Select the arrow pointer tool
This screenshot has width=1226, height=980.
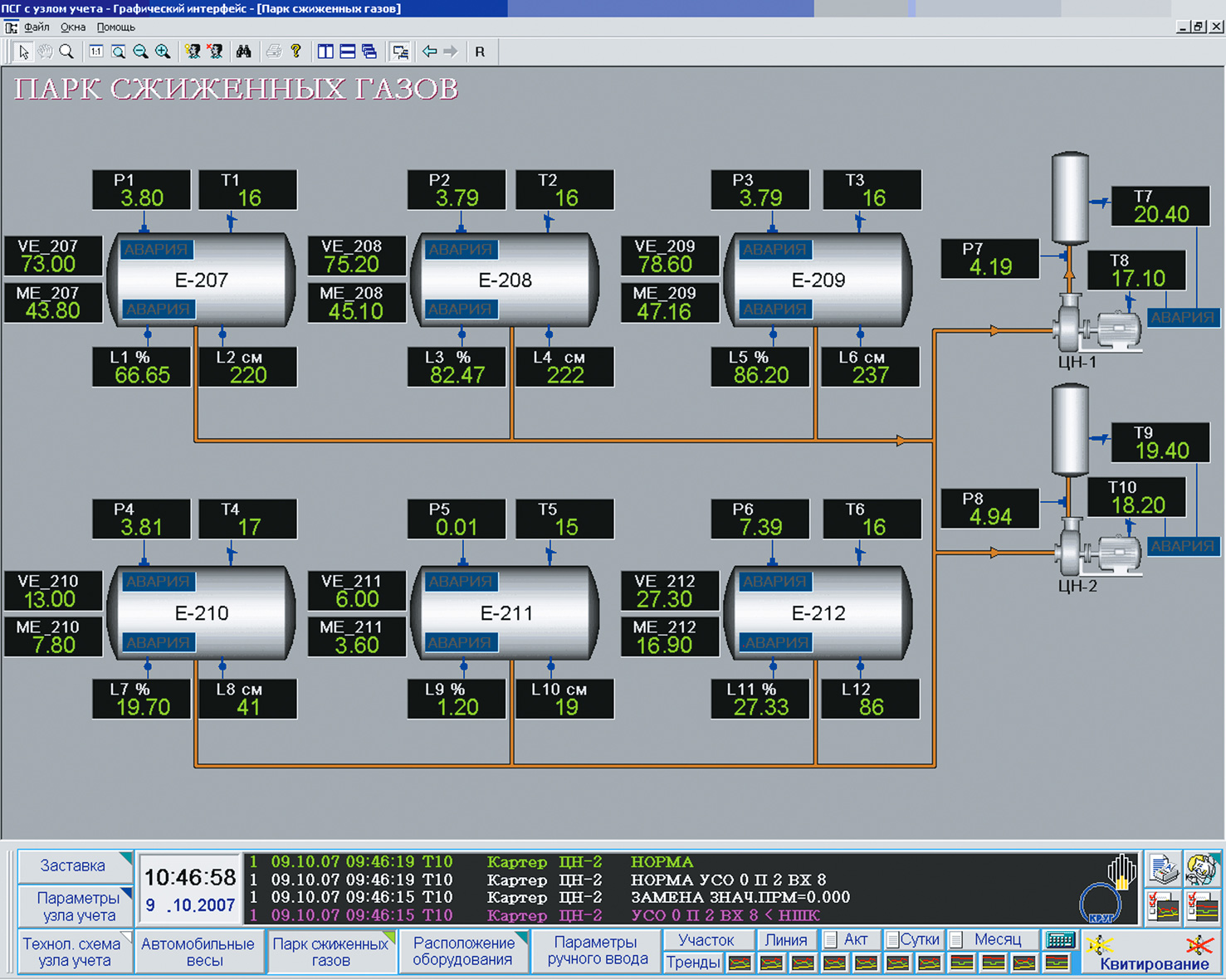click(23, 51)
